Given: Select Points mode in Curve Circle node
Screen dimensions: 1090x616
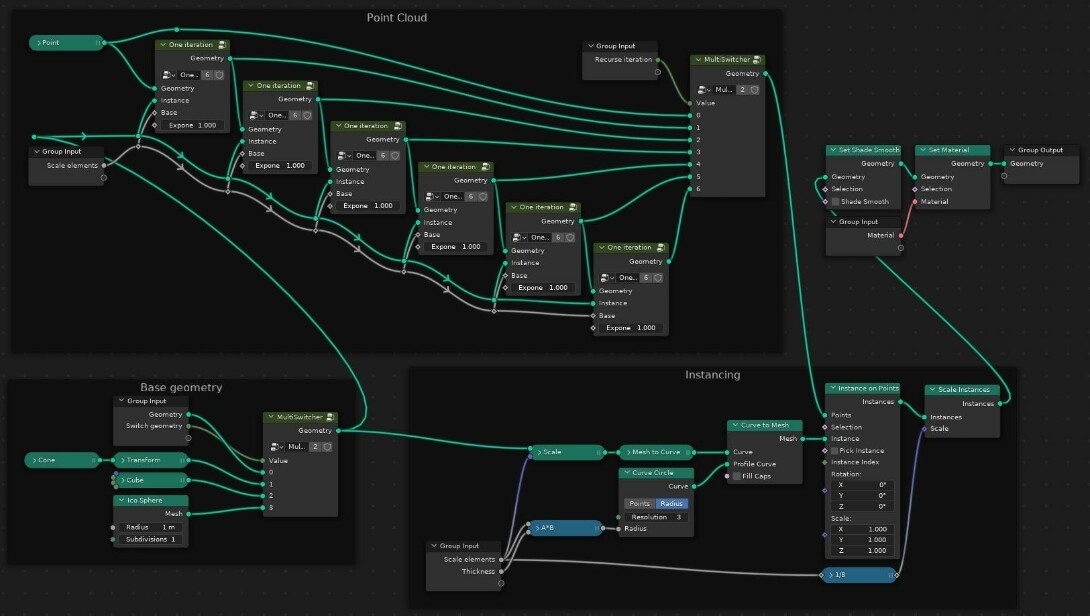Looking at the screenshot, I should [x=640, y=503].
